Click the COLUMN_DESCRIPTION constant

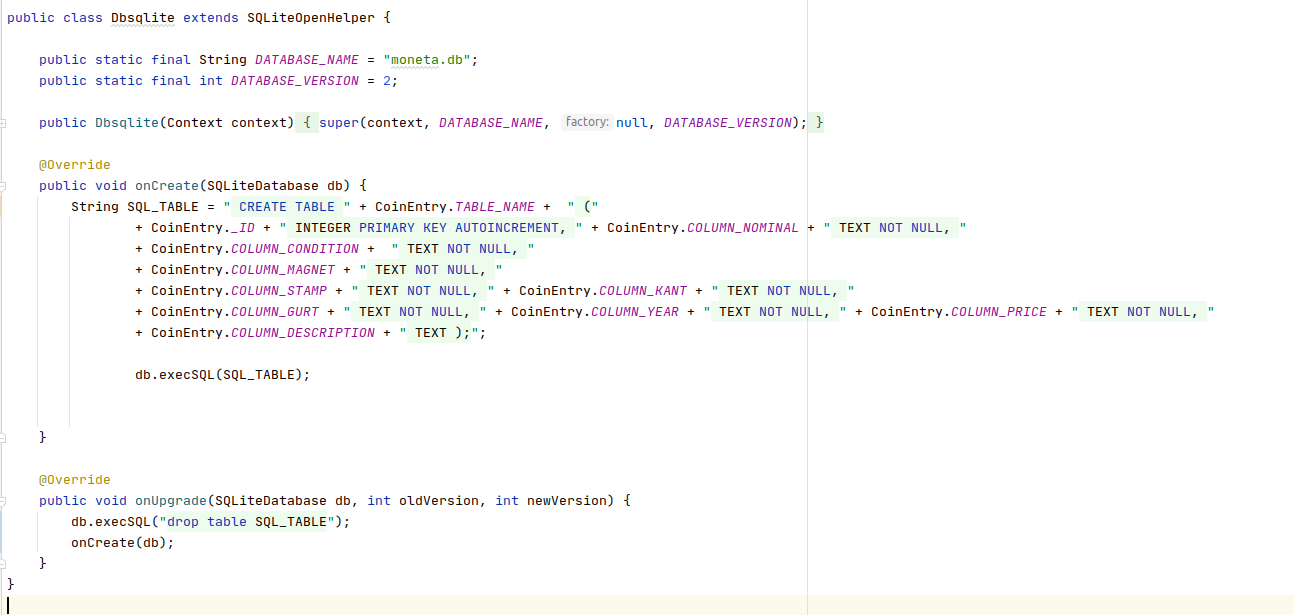tap(303, 333)
